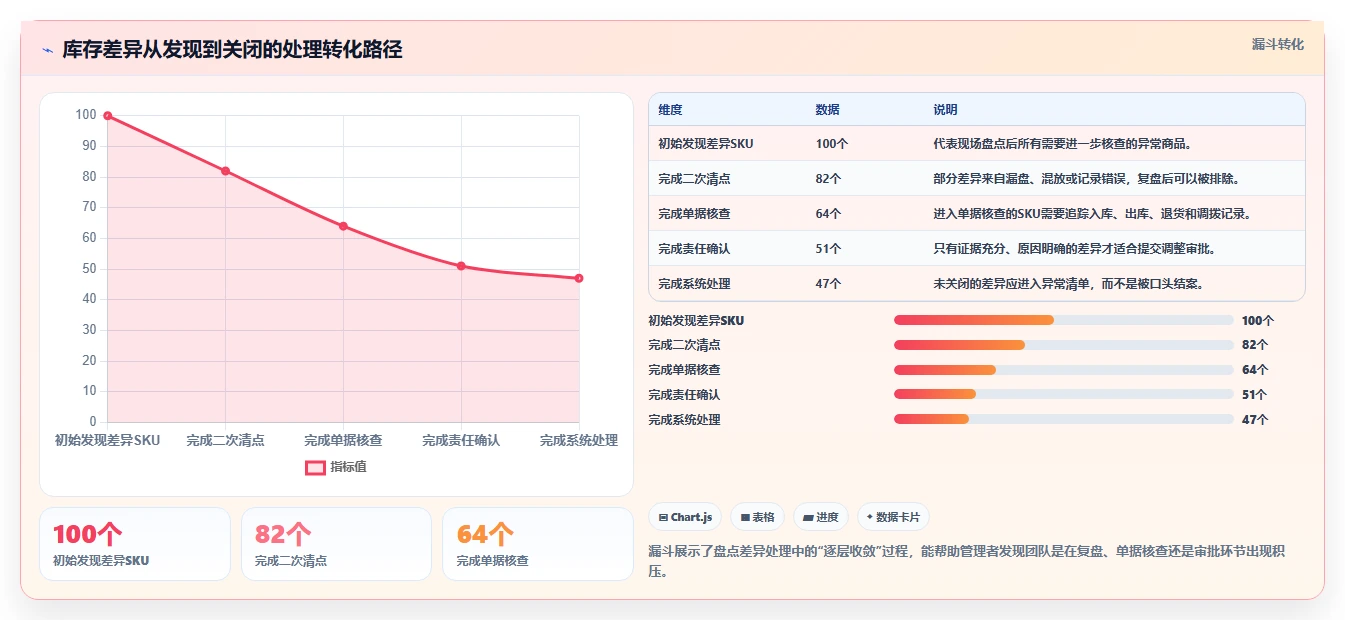Screen dimensions: 1345x620
Task: Click the progress bar for 完成系统处理
Action: click(1064, 420)
